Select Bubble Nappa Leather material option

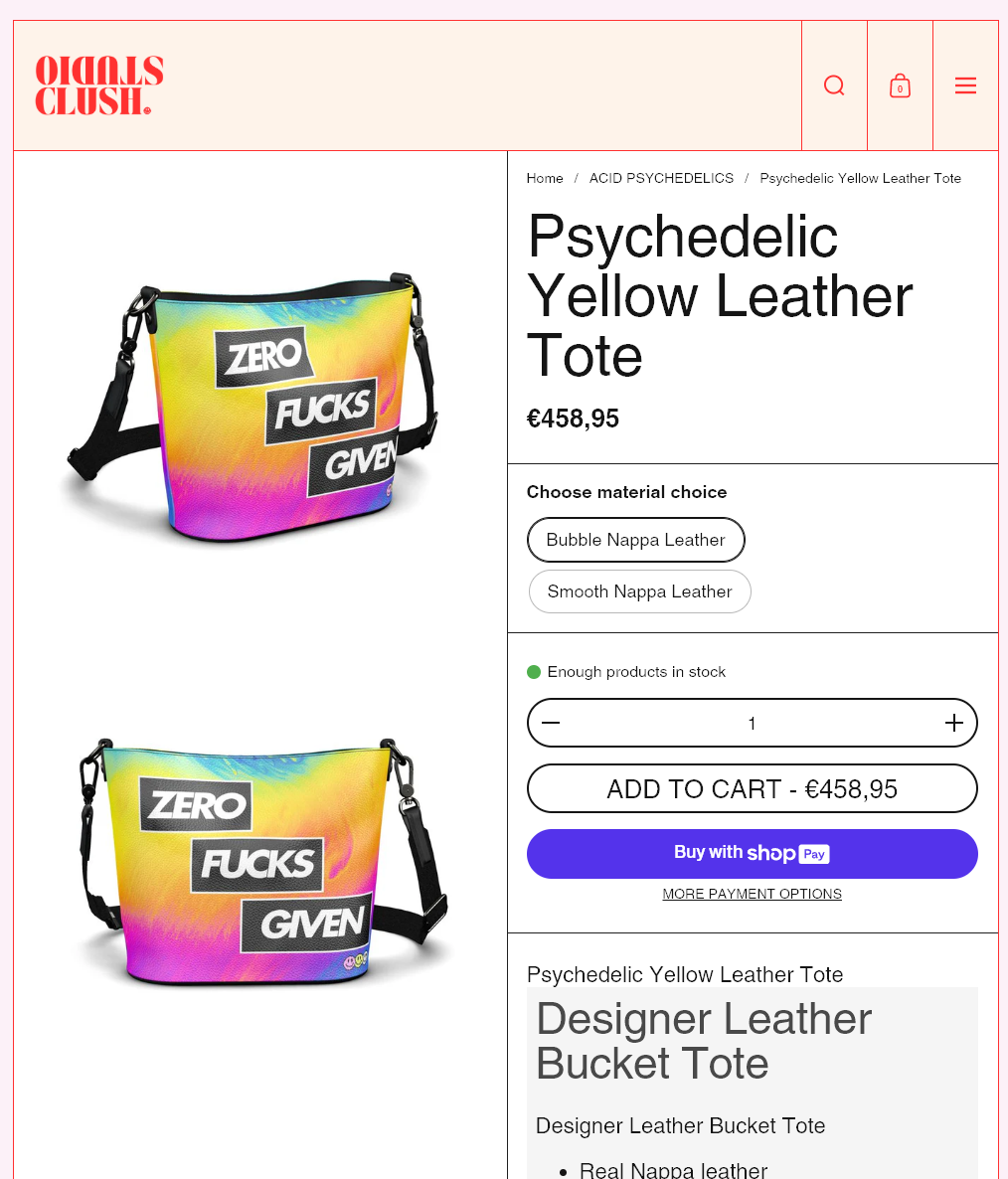click(636, 540)
